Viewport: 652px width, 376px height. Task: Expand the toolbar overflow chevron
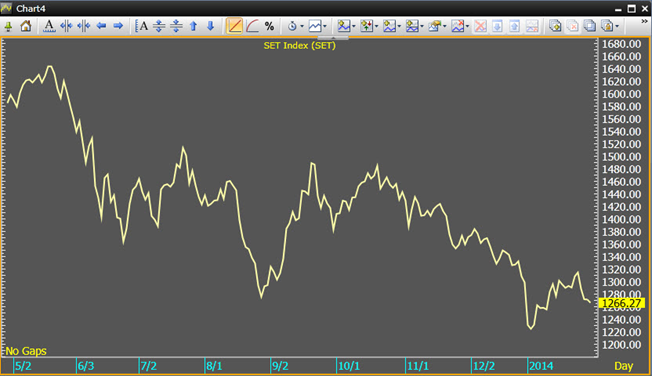coord(645,22)
